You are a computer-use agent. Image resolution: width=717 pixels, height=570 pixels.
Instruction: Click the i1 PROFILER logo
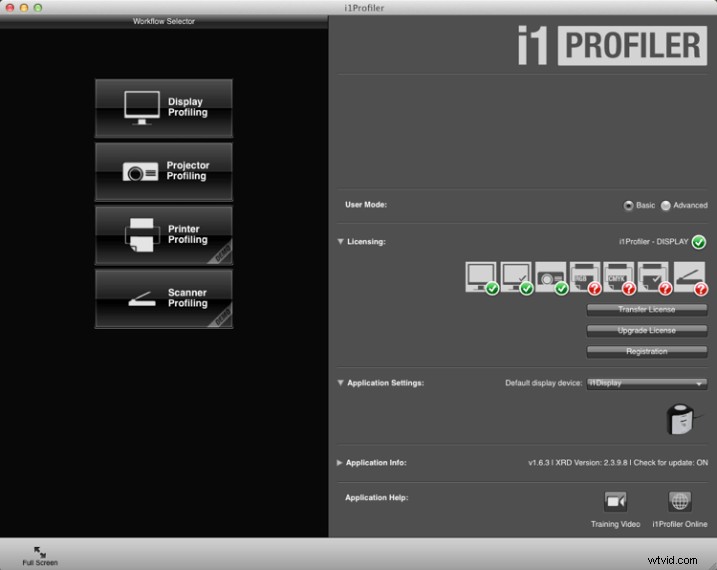(612, 45)
